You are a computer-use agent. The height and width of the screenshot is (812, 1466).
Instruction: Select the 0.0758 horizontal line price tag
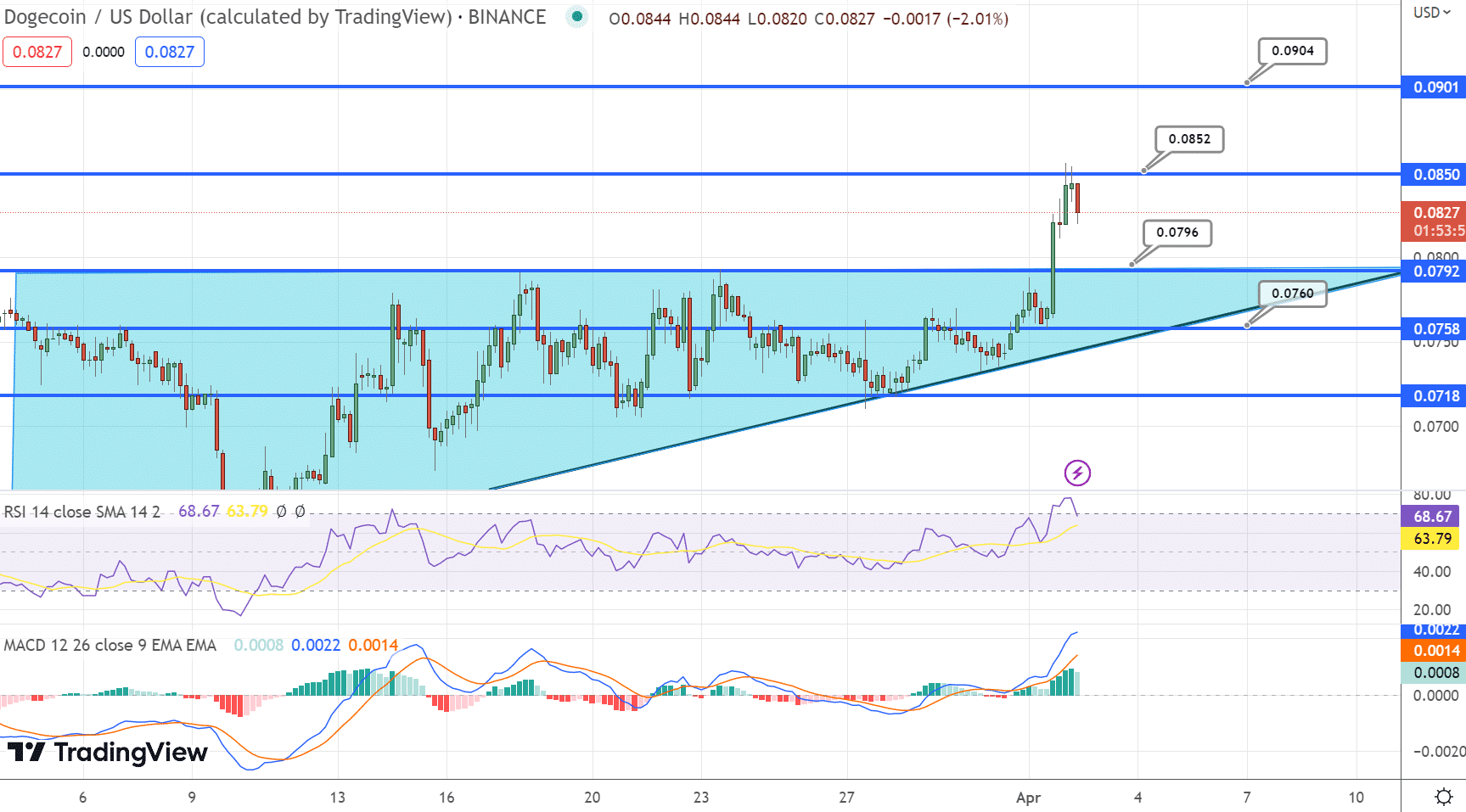(x=1433, y=328)
